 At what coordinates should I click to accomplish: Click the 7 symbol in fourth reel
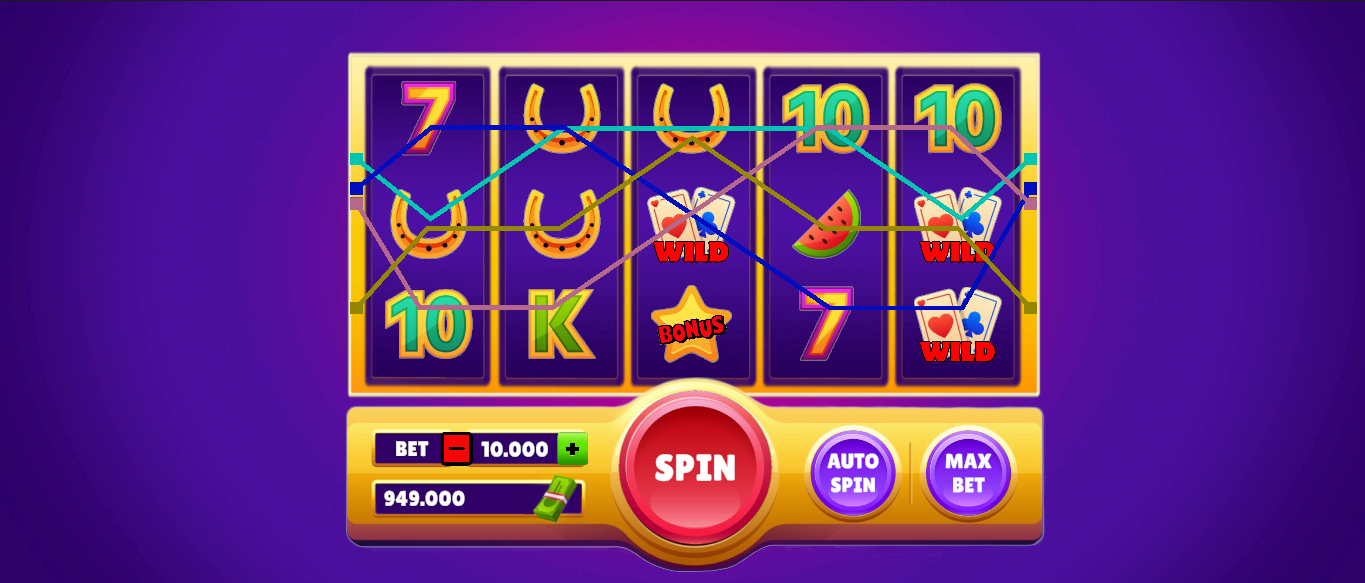(825, 323)
